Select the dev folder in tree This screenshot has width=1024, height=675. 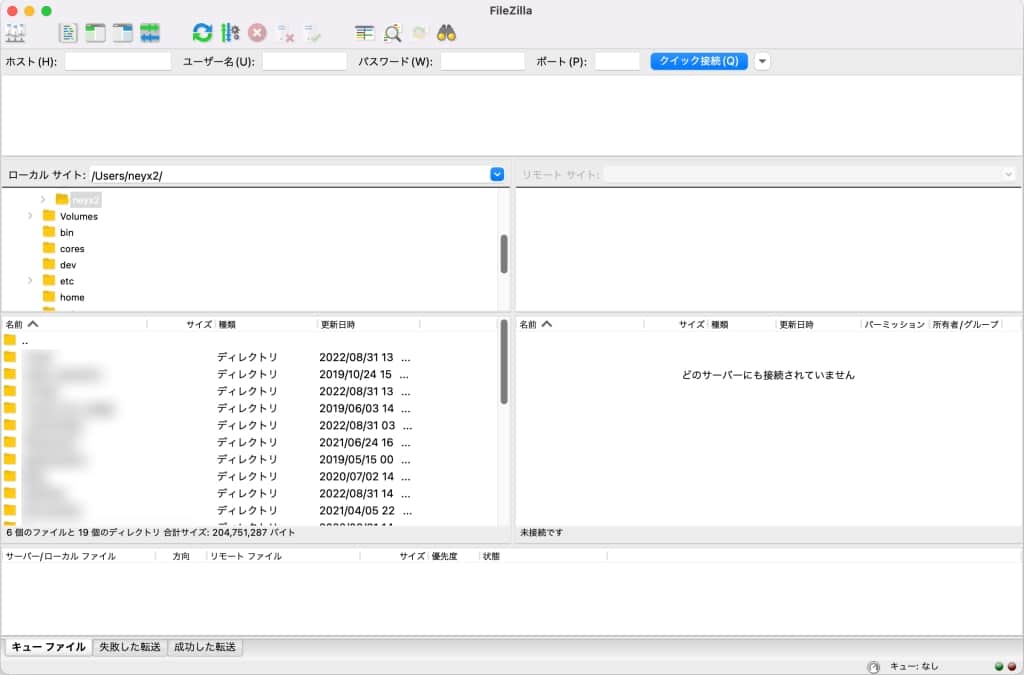[68, 265]
